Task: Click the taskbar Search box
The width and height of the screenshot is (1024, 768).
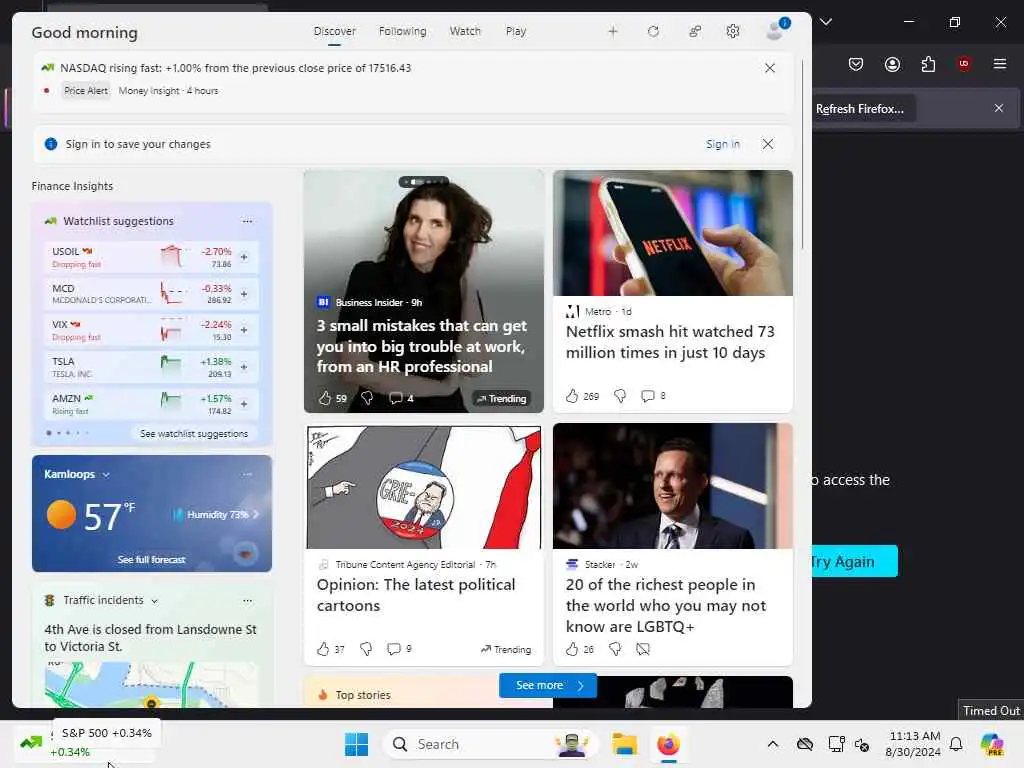Action: coord(490,744)
